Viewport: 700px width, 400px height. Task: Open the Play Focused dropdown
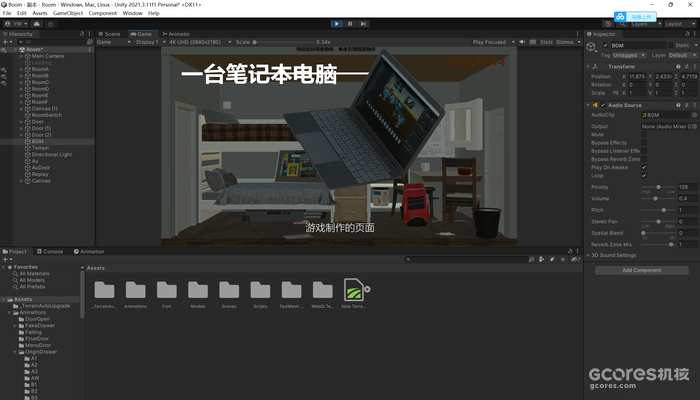click(493, 42)
